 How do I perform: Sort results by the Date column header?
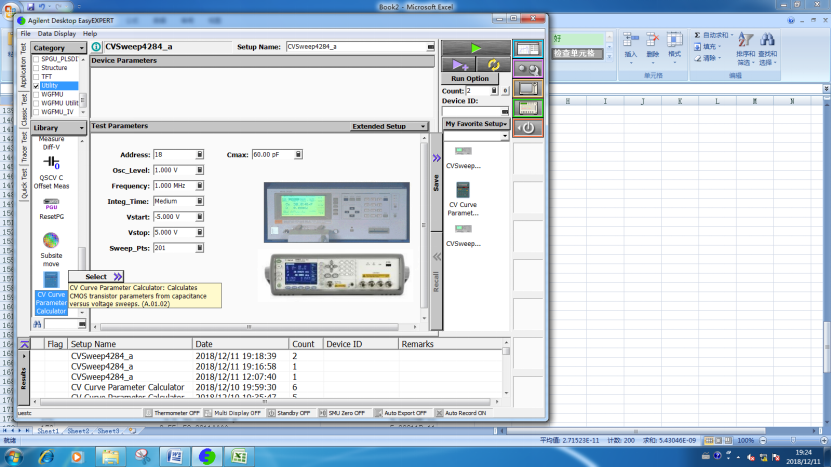tap(241, 344)
